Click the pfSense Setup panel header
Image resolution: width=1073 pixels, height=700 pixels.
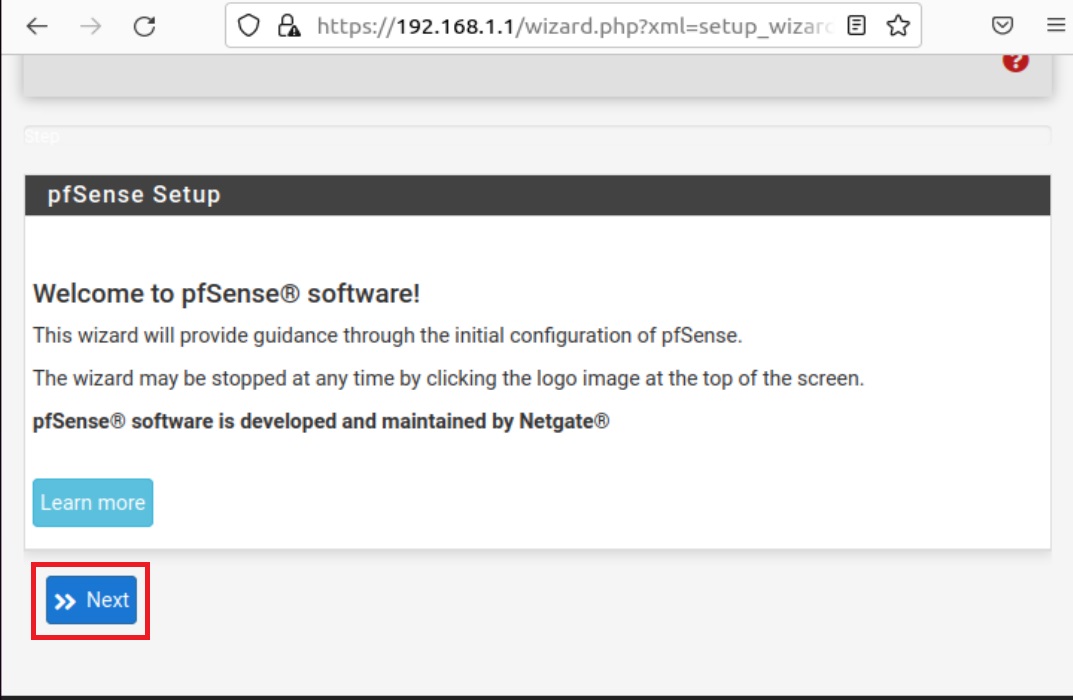(x=538, y=195)
